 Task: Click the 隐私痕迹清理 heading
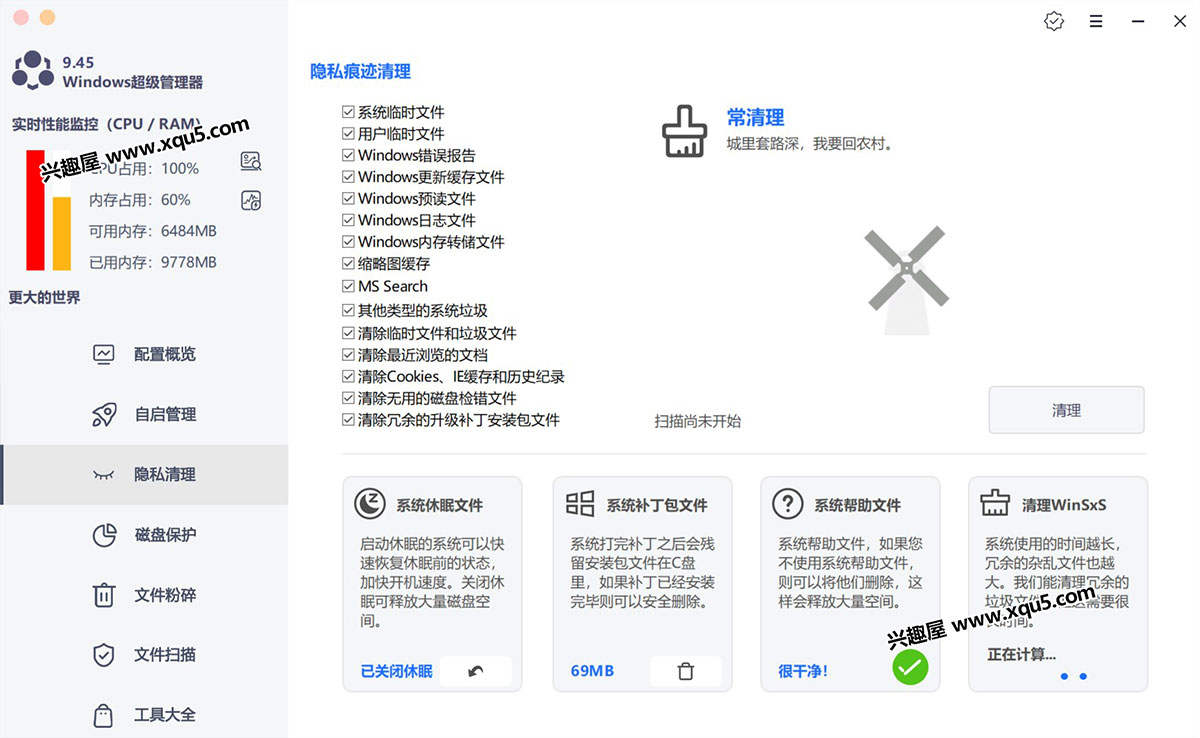[x=360, y=71]
